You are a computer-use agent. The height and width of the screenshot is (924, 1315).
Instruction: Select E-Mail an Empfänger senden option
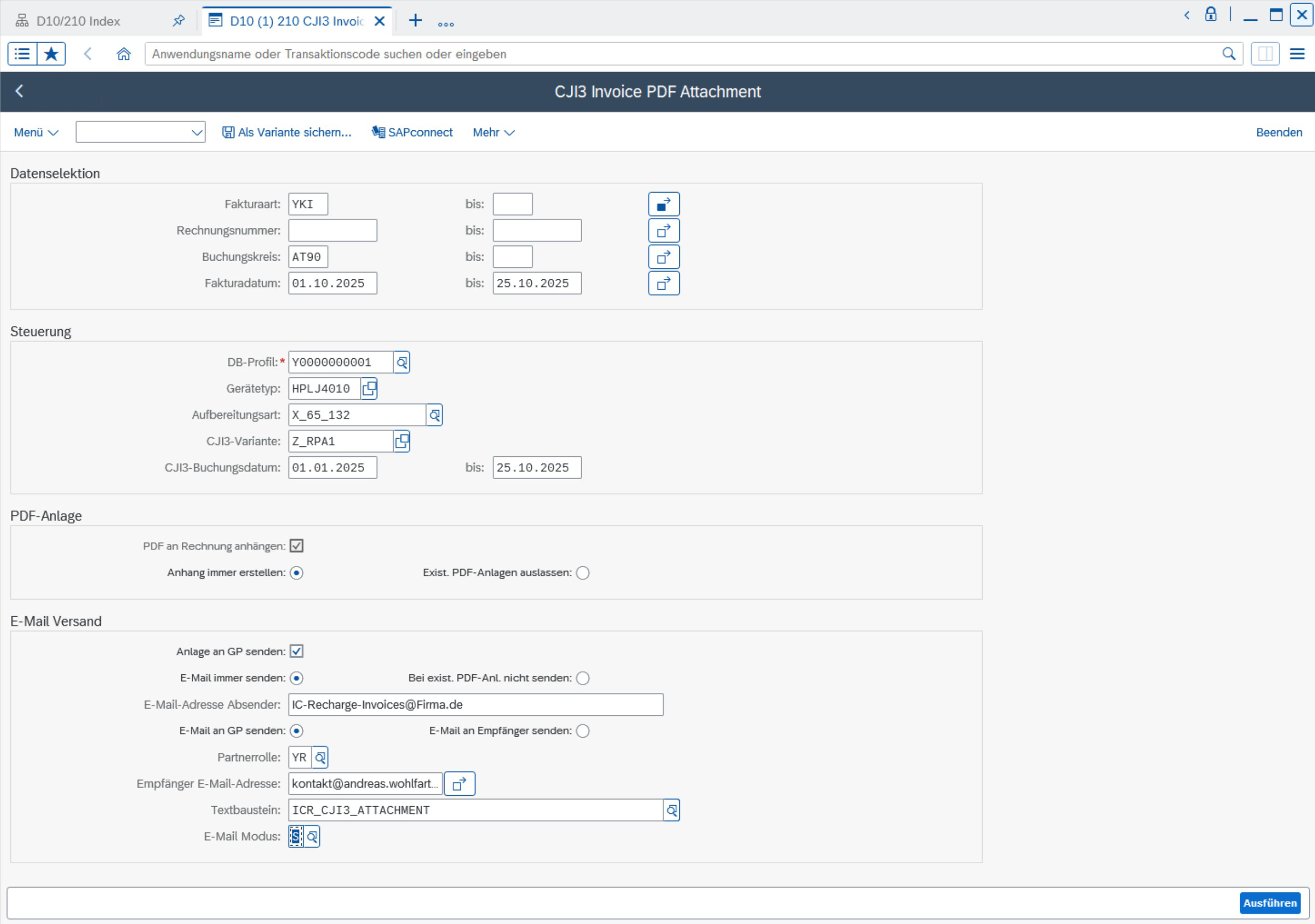click(583, 731)
